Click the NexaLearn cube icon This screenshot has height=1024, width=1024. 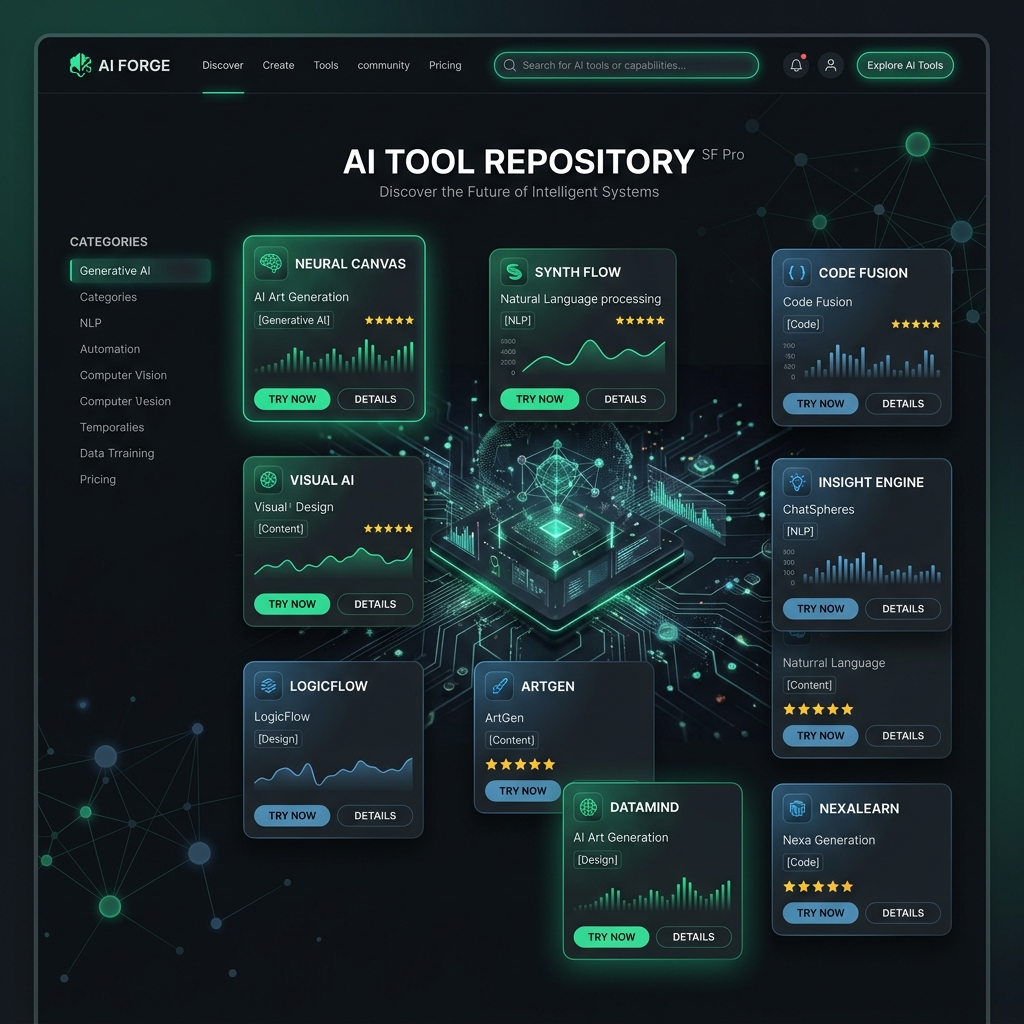(797, 808)
